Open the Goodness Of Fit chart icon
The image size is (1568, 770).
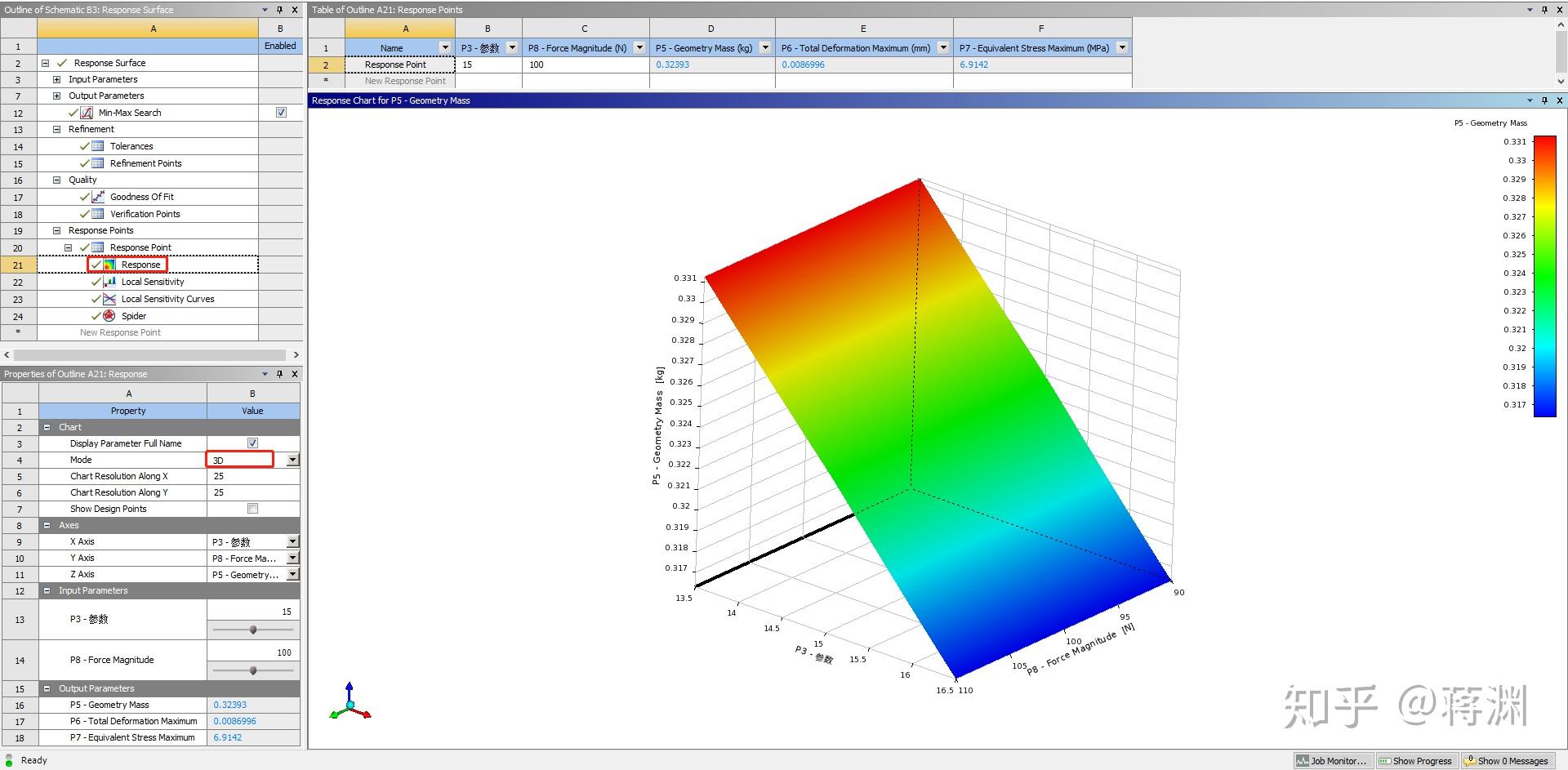[99, 196]
